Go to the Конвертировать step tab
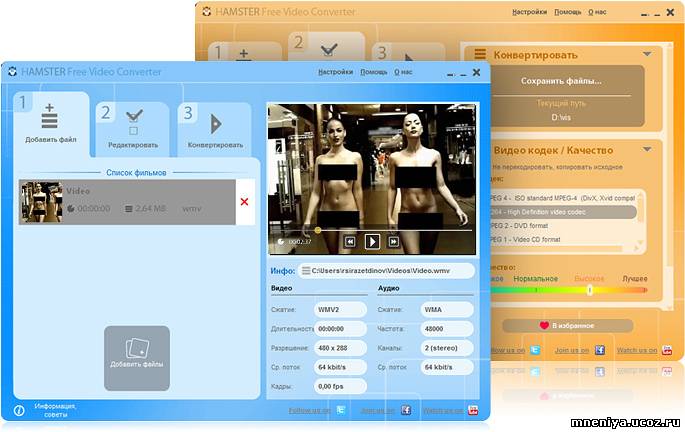Screen dimensions: 685x432 point(215,129)
